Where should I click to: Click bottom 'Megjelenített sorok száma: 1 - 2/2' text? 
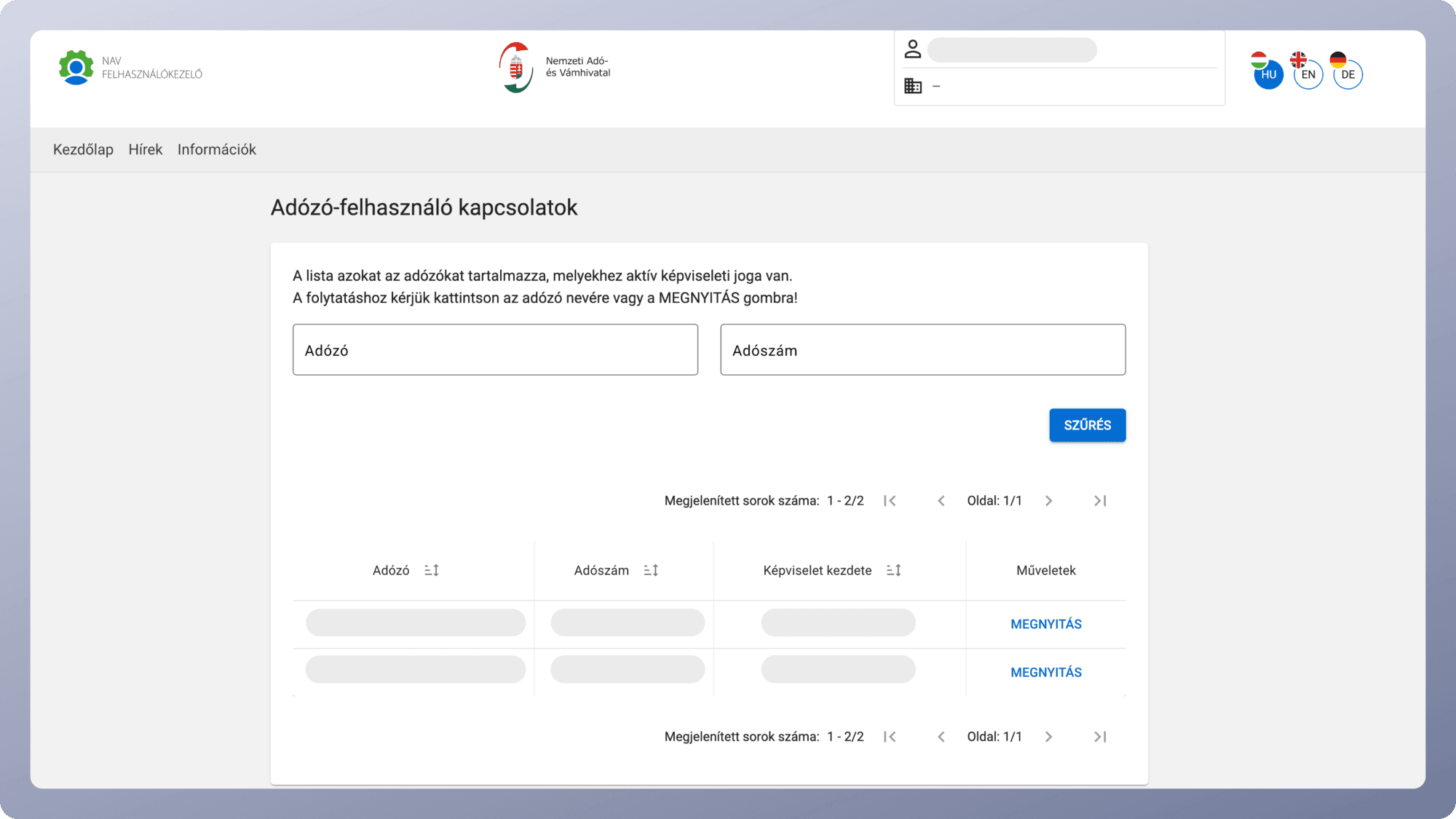[x=764, y=737]
